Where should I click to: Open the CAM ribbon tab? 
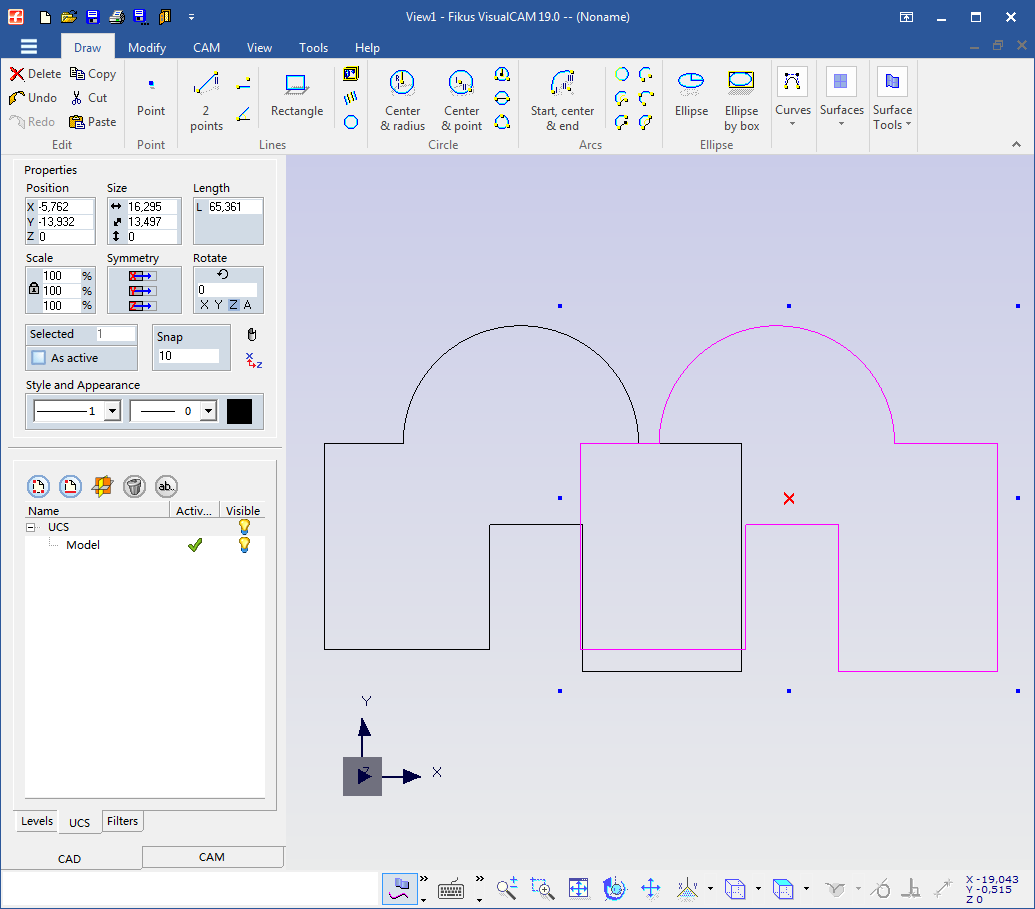point(206,48)
